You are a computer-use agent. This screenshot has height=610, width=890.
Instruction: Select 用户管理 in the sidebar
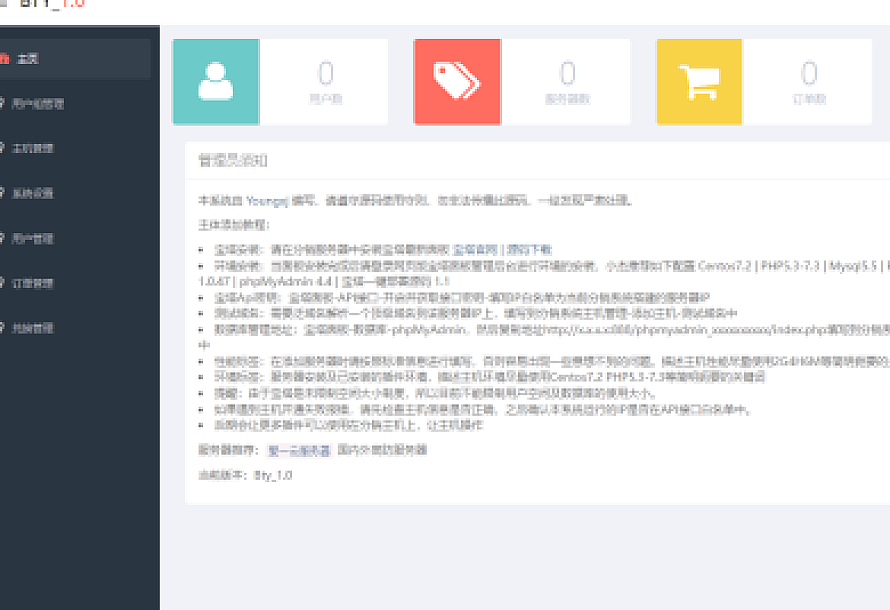[32, 239]
